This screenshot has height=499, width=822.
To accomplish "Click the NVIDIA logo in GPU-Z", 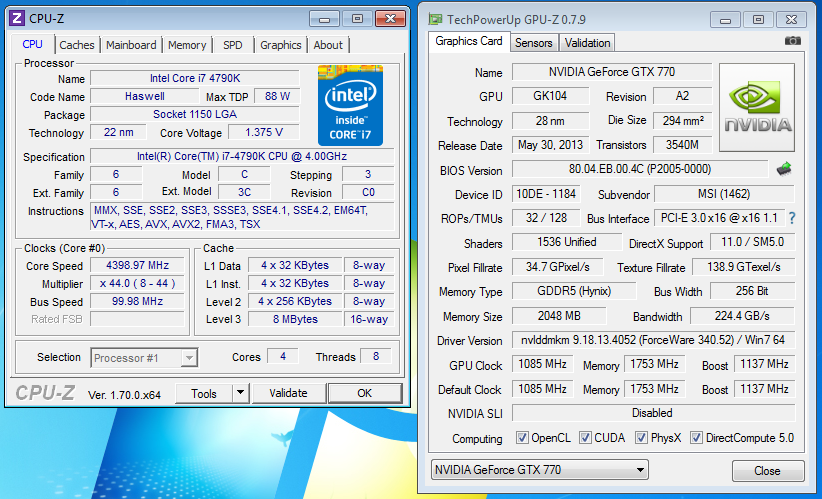I will 756,107.
